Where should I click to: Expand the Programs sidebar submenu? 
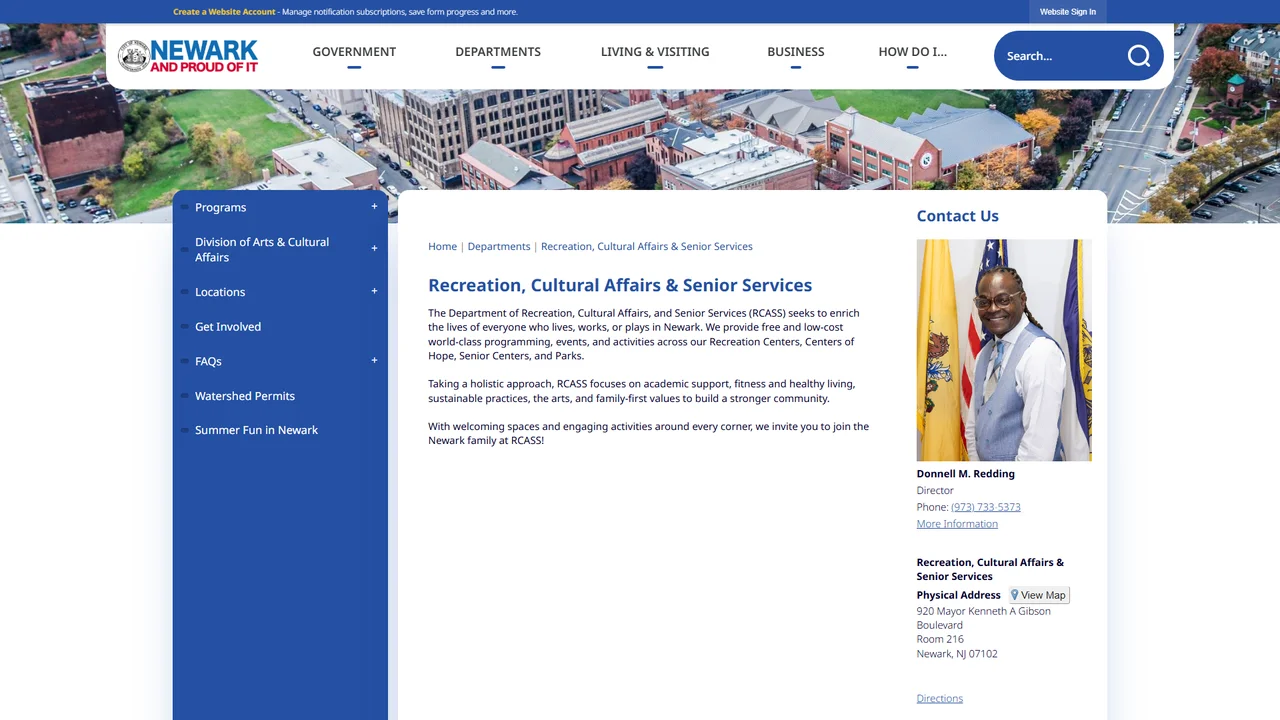tap(374, 207)
